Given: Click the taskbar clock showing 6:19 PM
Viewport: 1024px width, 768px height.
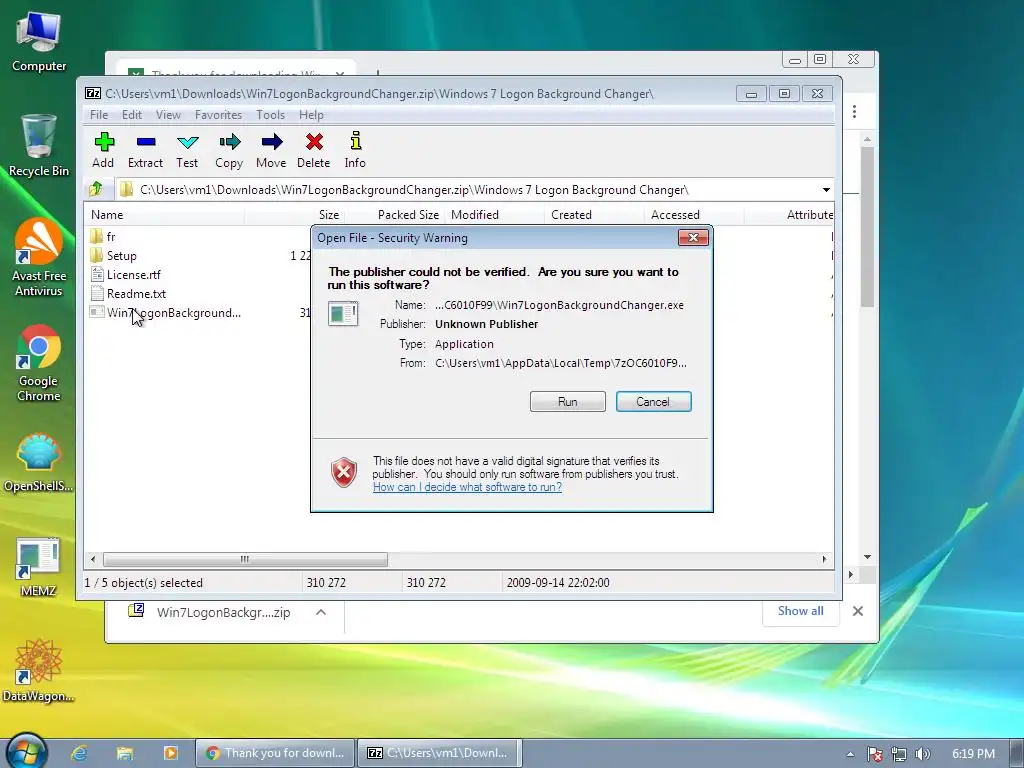Looking at the screenshot, I should pyautogui.click(x=973, y=754).
